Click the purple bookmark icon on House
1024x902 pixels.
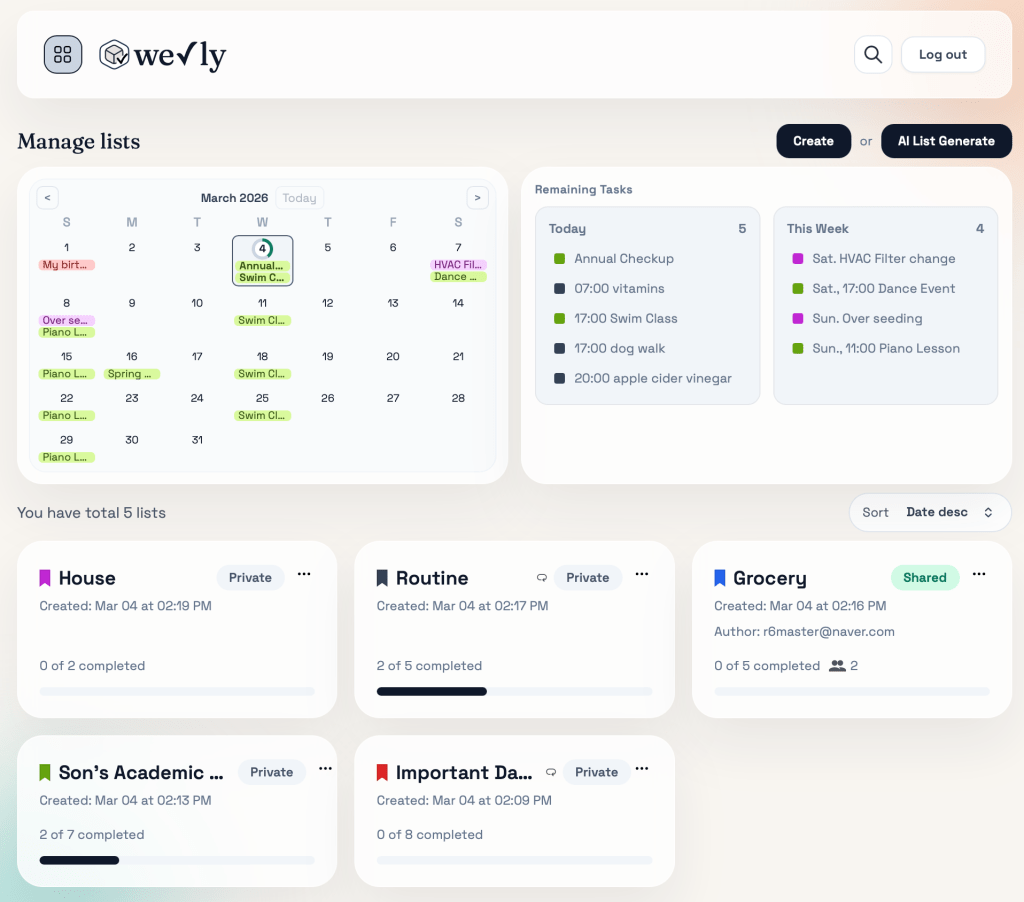[x=45, y=578]
